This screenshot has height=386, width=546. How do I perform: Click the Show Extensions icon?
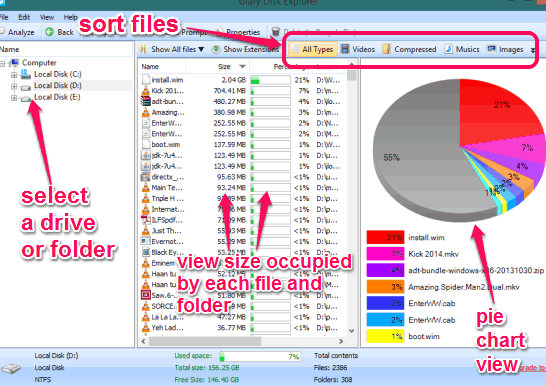click(216, 49)
